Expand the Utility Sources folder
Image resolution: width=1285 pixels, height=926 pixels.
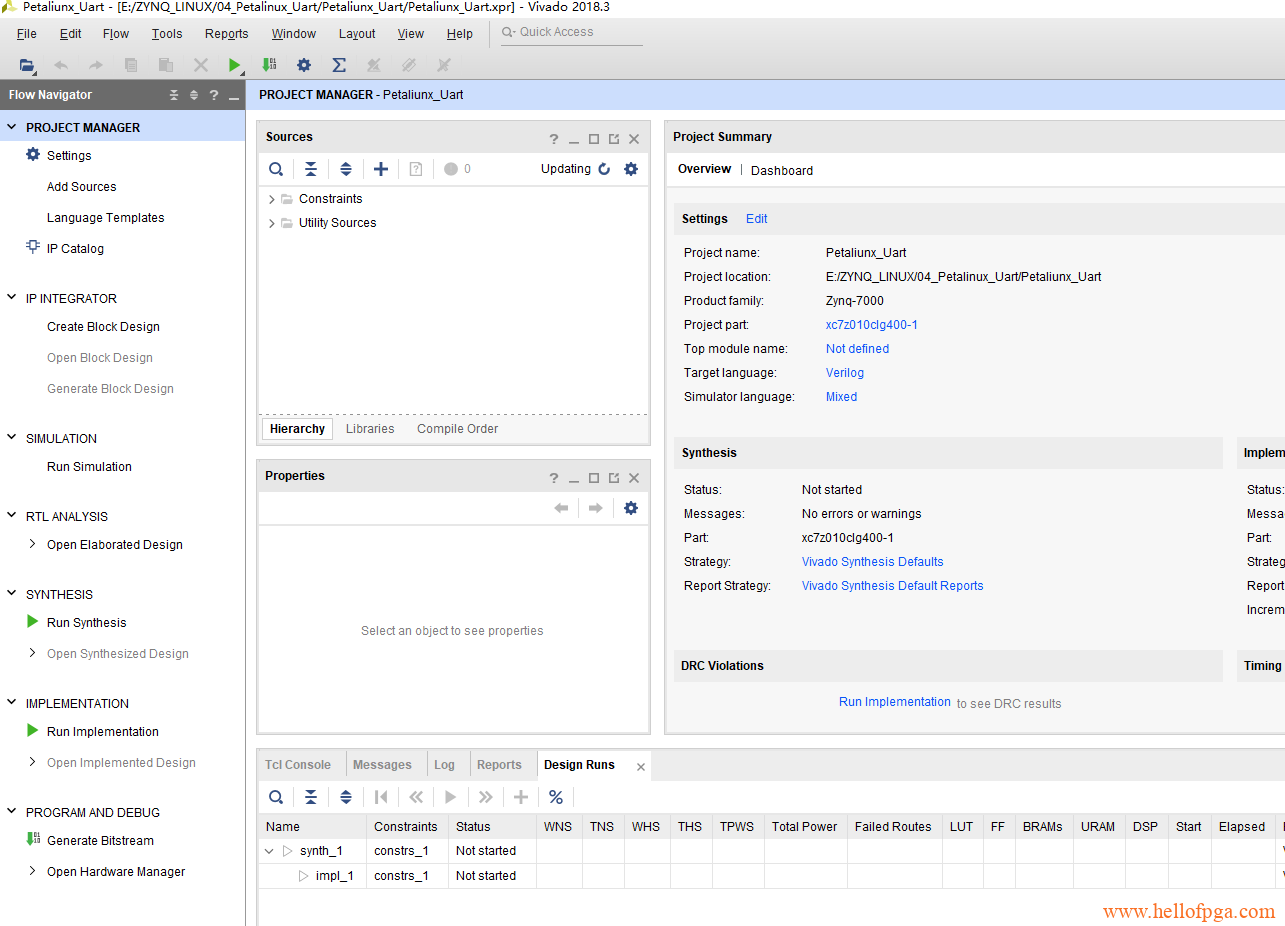click(x=271, y=223)
